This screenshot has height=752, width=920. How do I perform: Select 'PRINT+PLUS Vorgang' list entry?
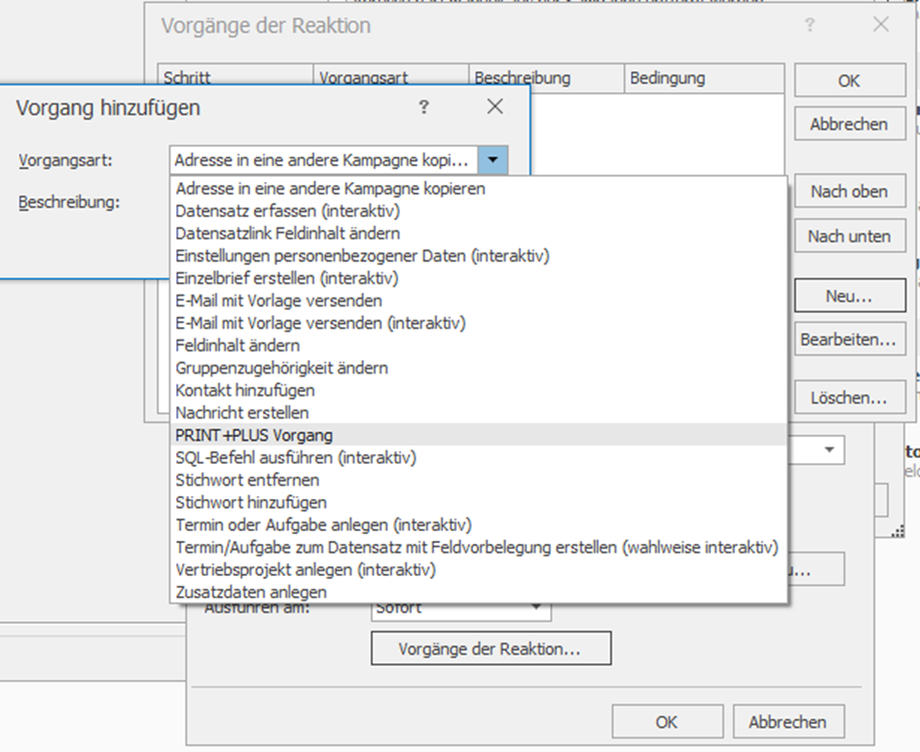tap(254, 435)
